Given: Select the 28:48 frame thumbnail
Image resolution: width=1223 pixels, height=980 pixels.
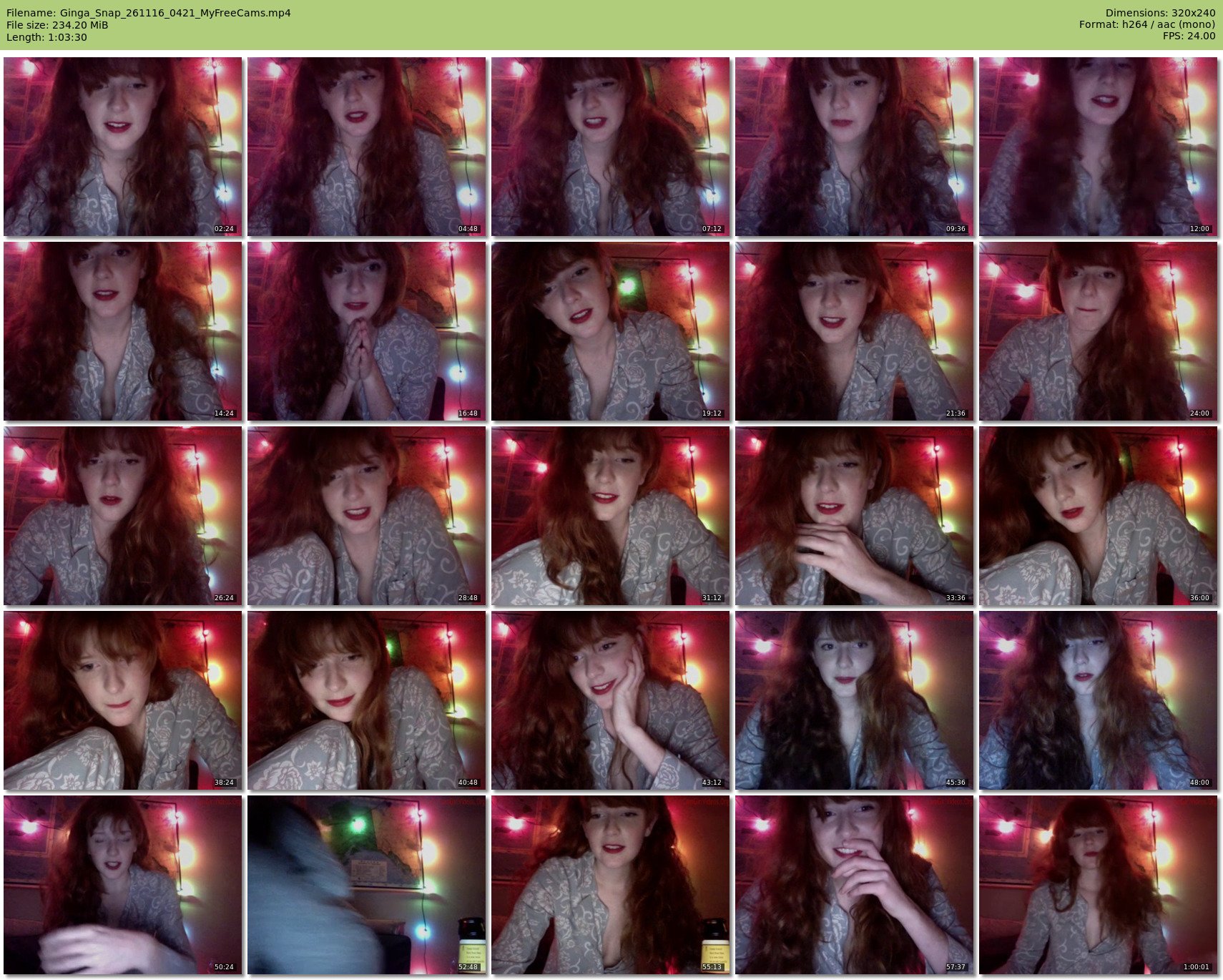Looking at the screenshot, I should coord(366,516).
